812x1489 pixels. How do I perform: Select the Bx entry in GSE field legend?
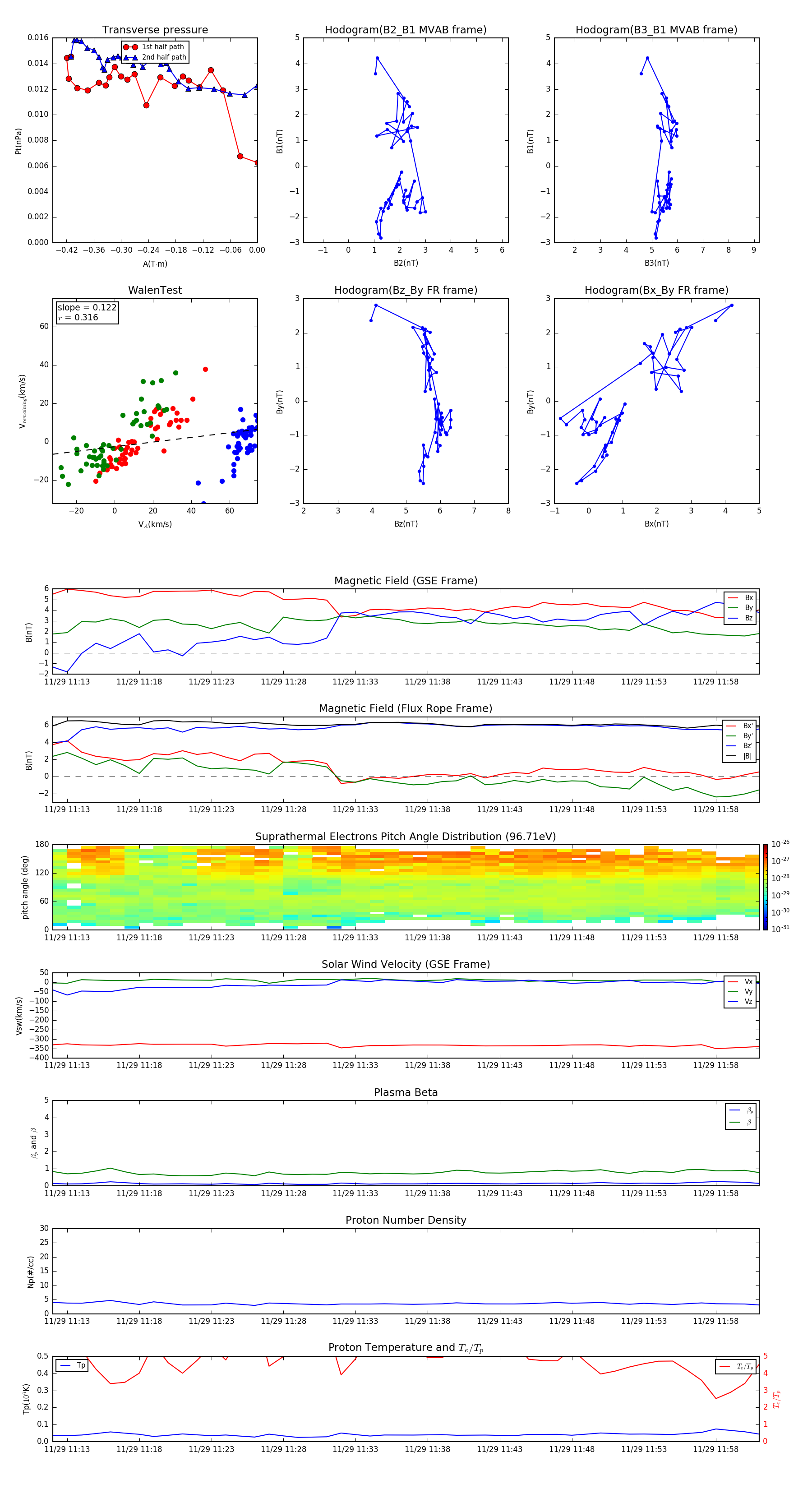[741, 598]
